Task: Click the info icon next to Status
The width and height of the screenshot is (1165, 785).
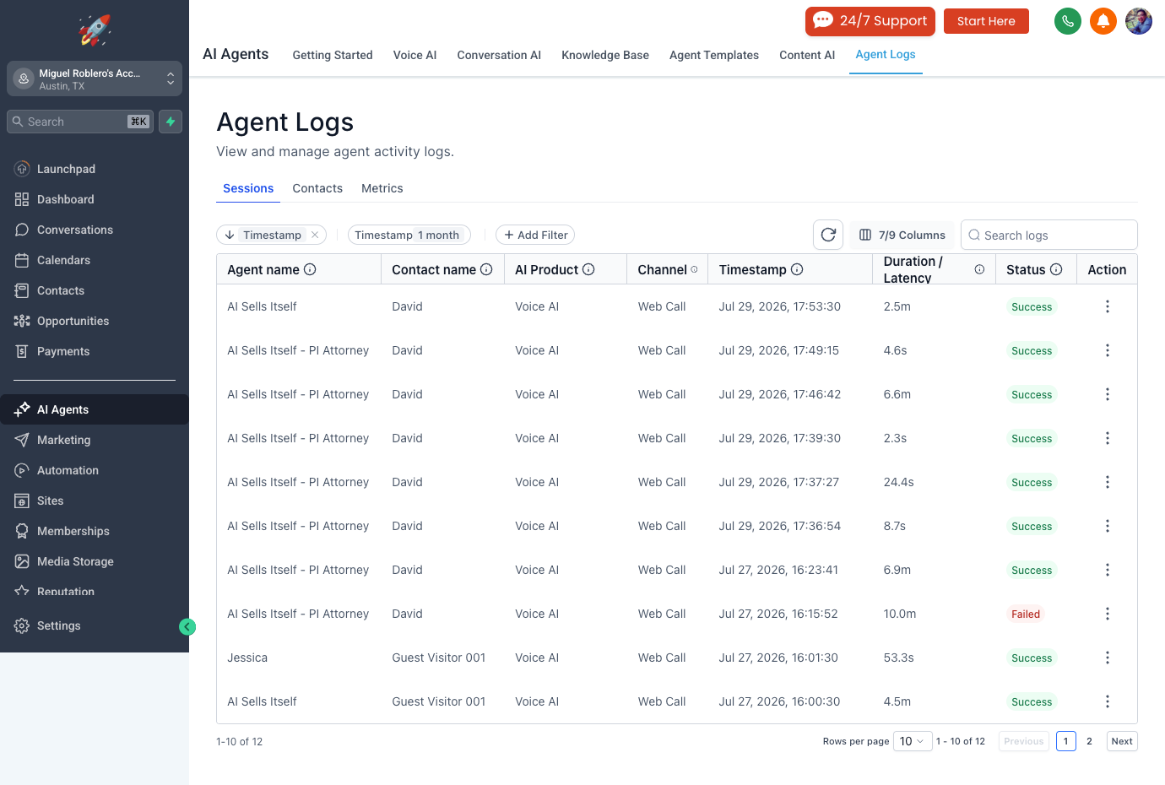Action: [1056, 270]
